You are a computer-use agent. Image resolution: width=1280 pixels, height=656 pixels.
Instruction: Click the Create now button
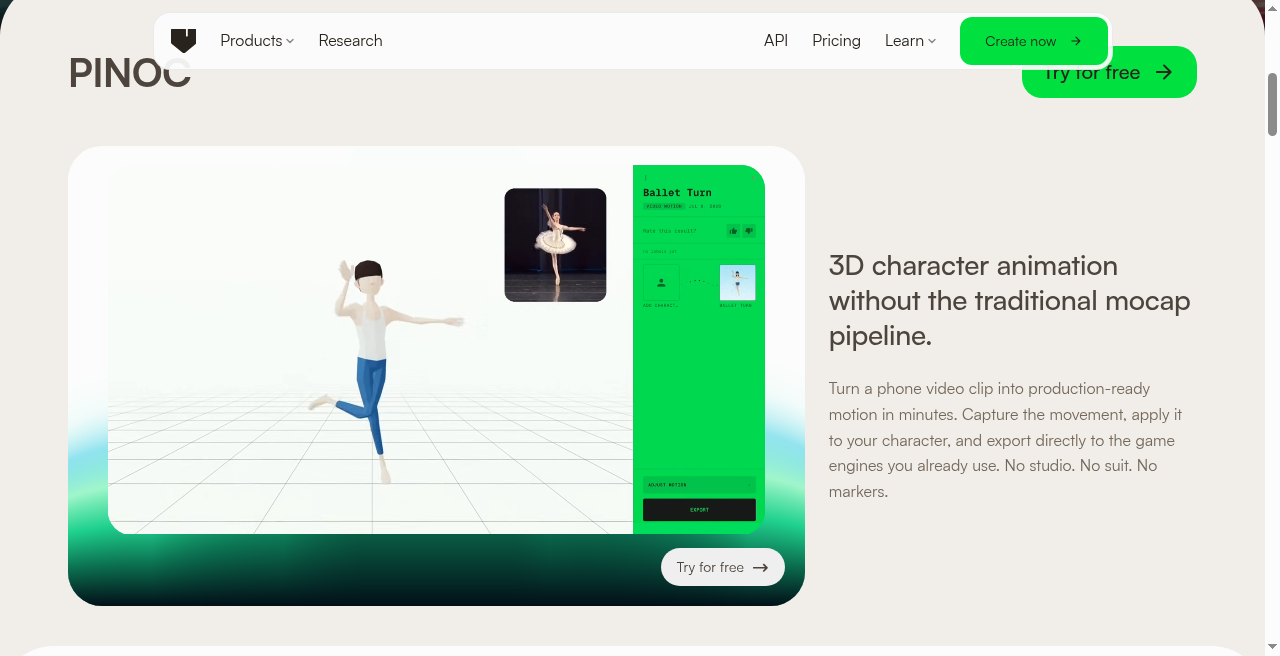click(x=1034, y=41)
